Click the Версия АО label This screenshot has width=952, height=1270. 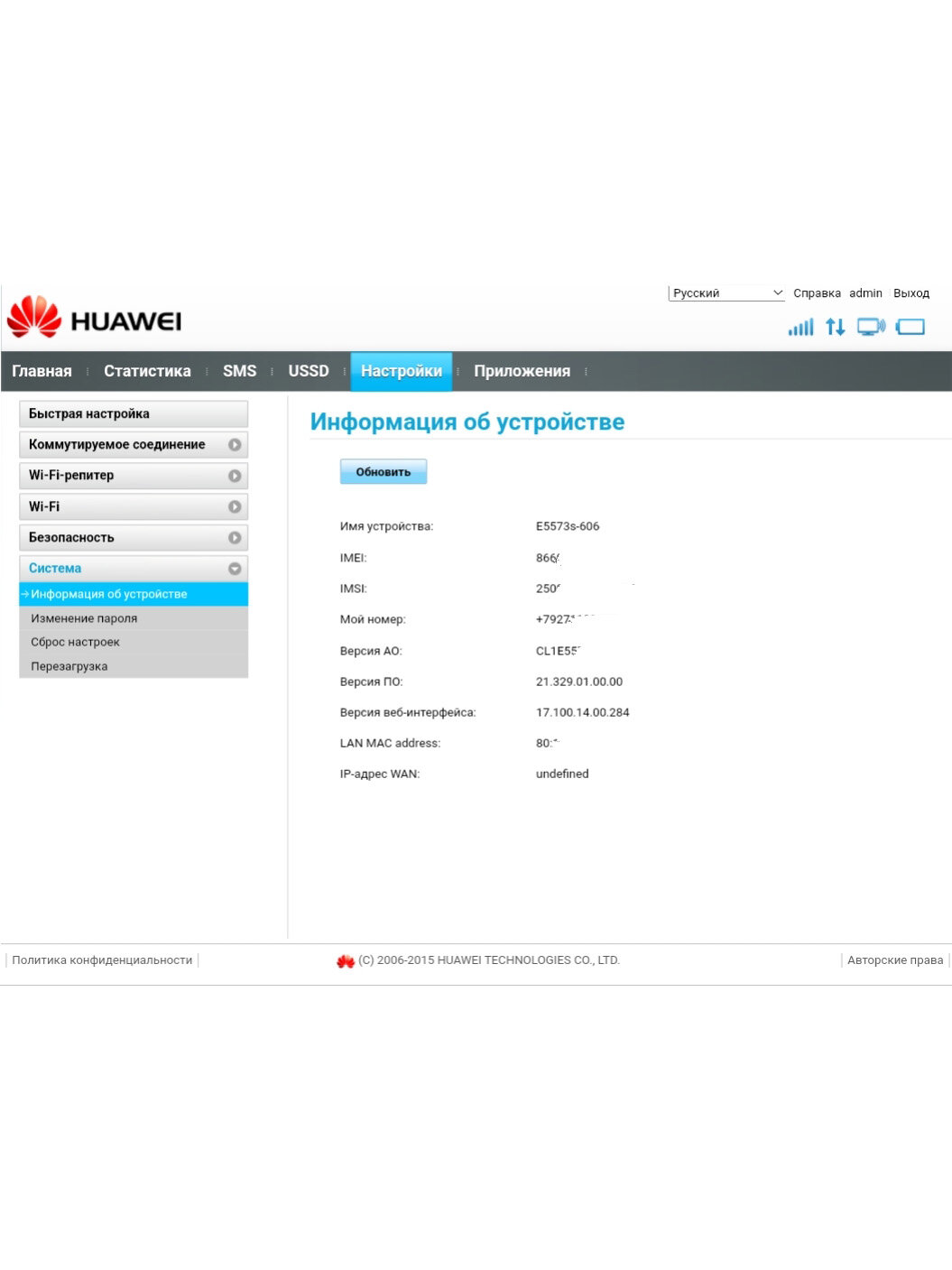tap(371, 651)
